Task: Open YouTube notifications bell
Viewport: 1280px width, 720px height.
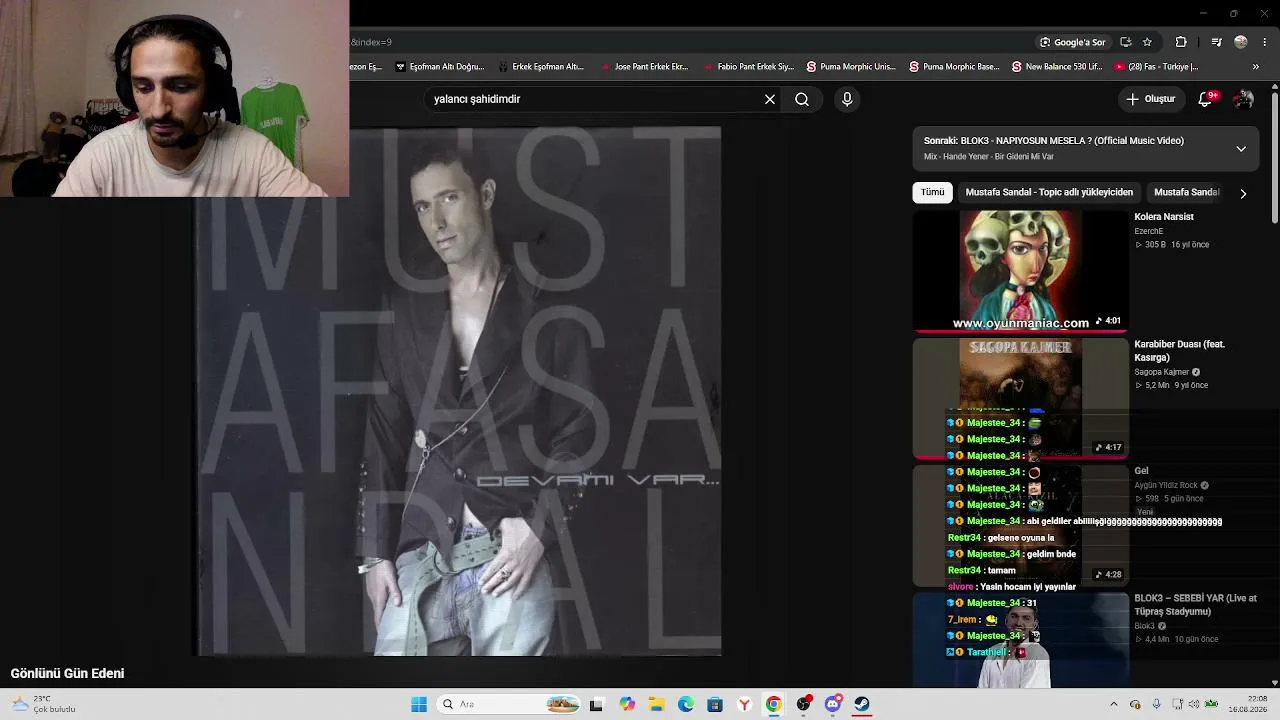Action: (x=1206, y=99)
